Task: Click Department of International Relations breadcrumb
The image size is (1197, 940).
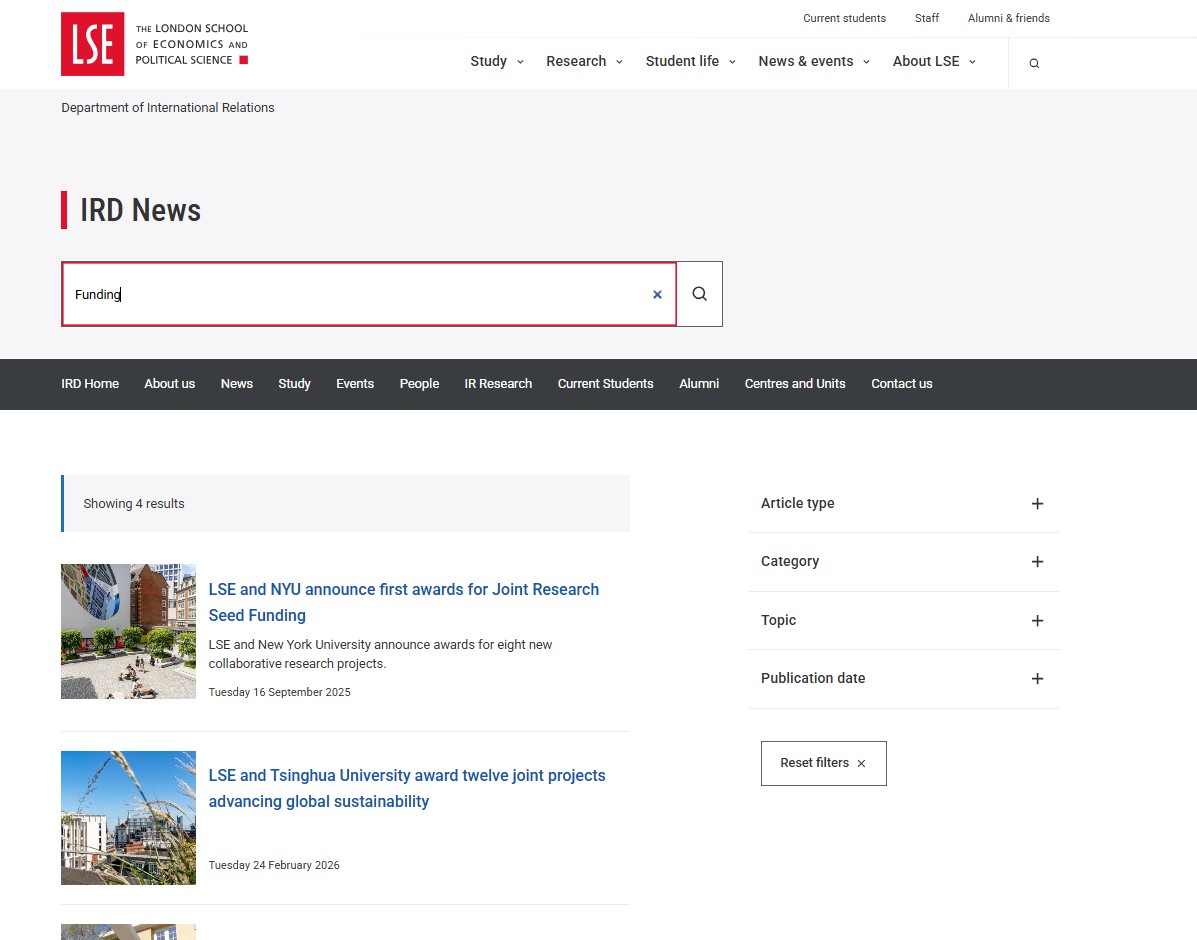Action: 168,108
